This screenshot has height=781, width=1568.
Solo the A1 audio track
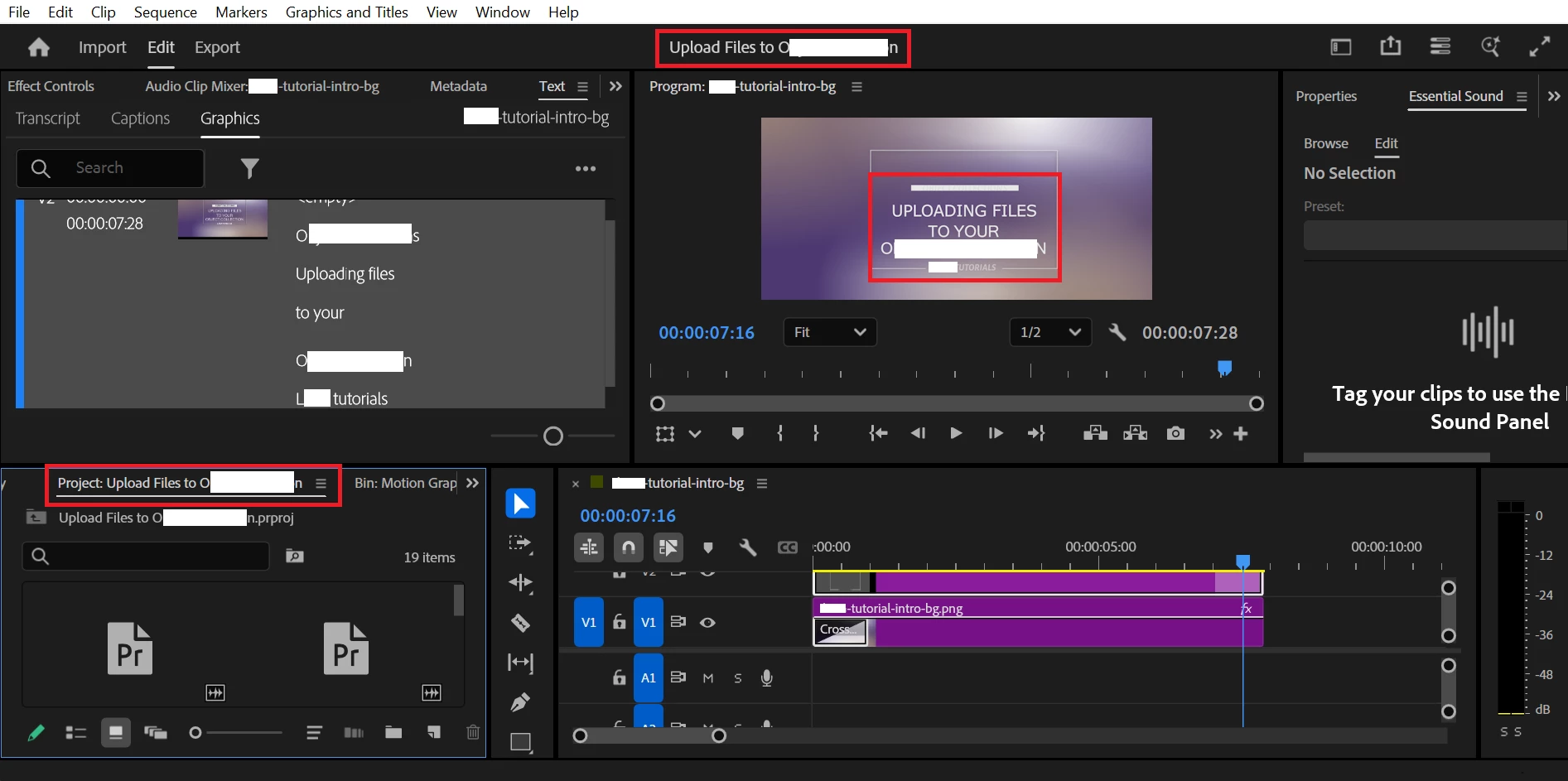click(x=738, y=678)
